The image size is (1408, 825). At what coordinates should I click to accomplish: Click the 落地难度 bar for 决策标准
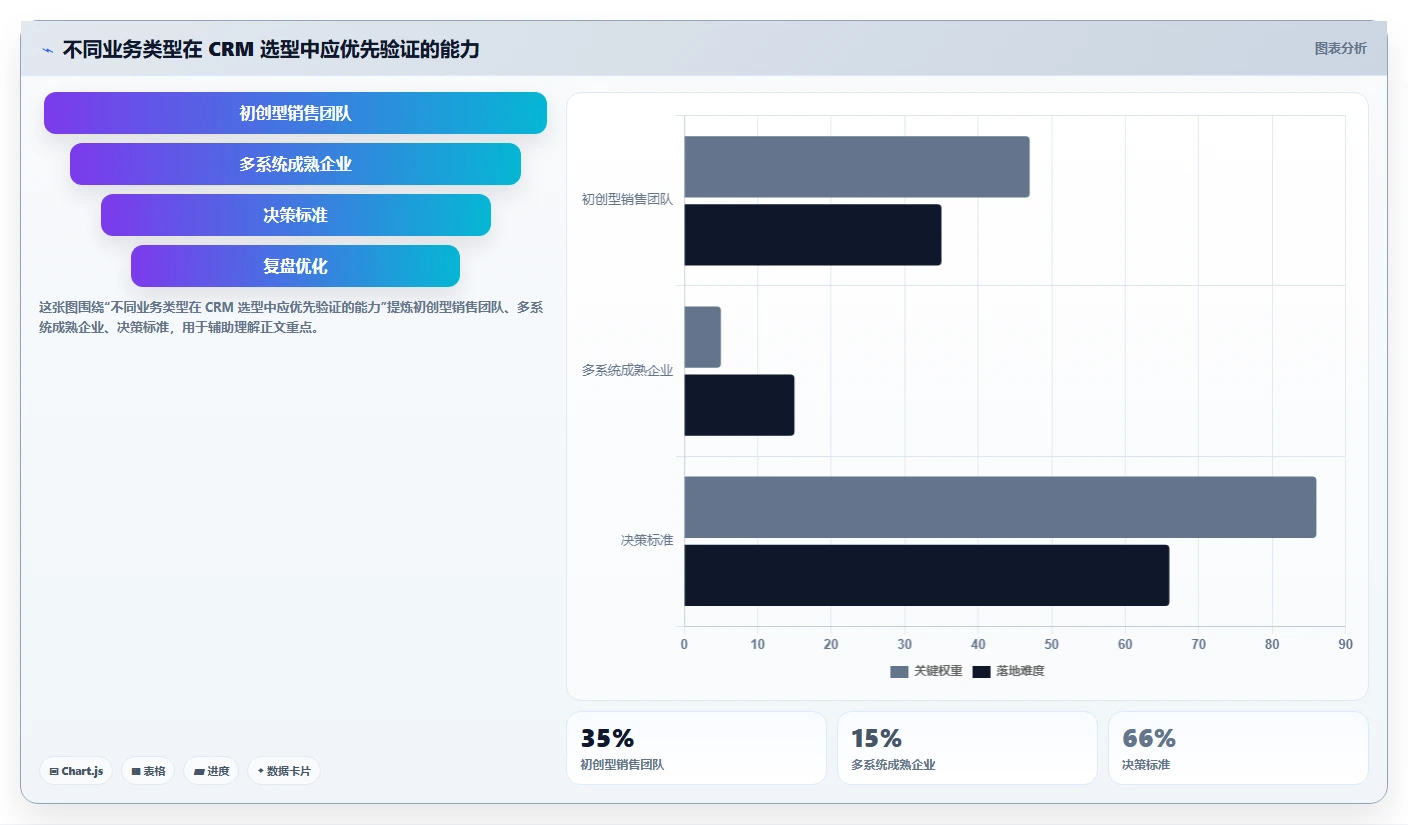927,575
